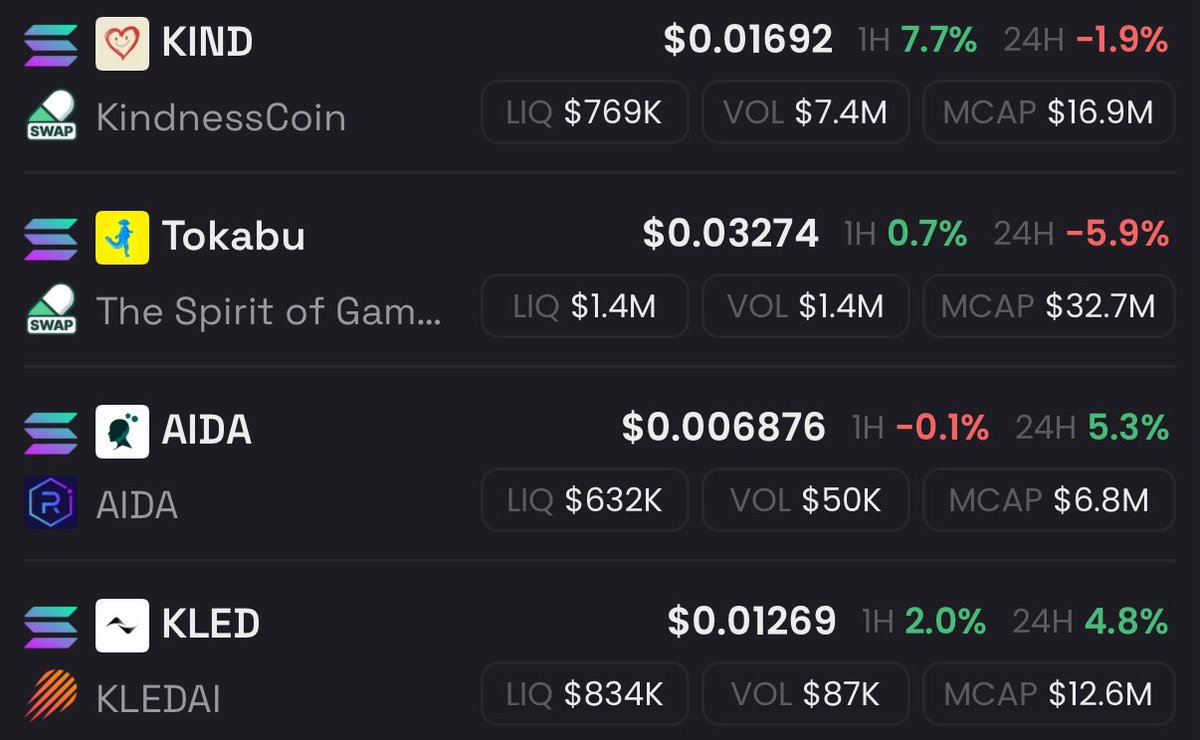Viewport: 1200px width, 740px height.
Task: Click Solana chain icon beside KIND
Action: click(x=50, y=43)
